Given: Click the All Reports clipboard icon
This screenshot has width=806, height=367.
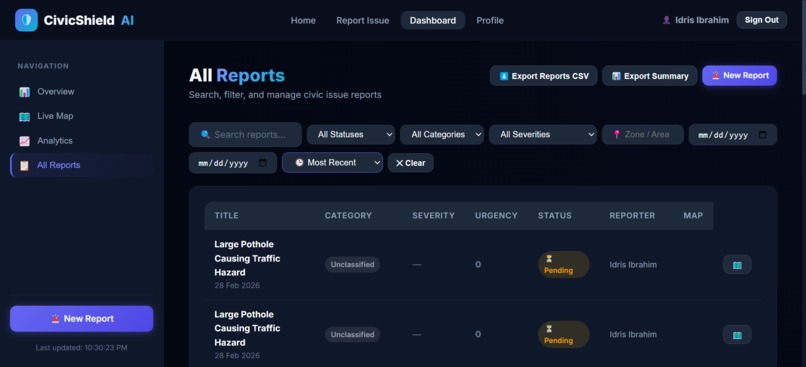Looking at the screenshot, I should [x=24, y=166].
